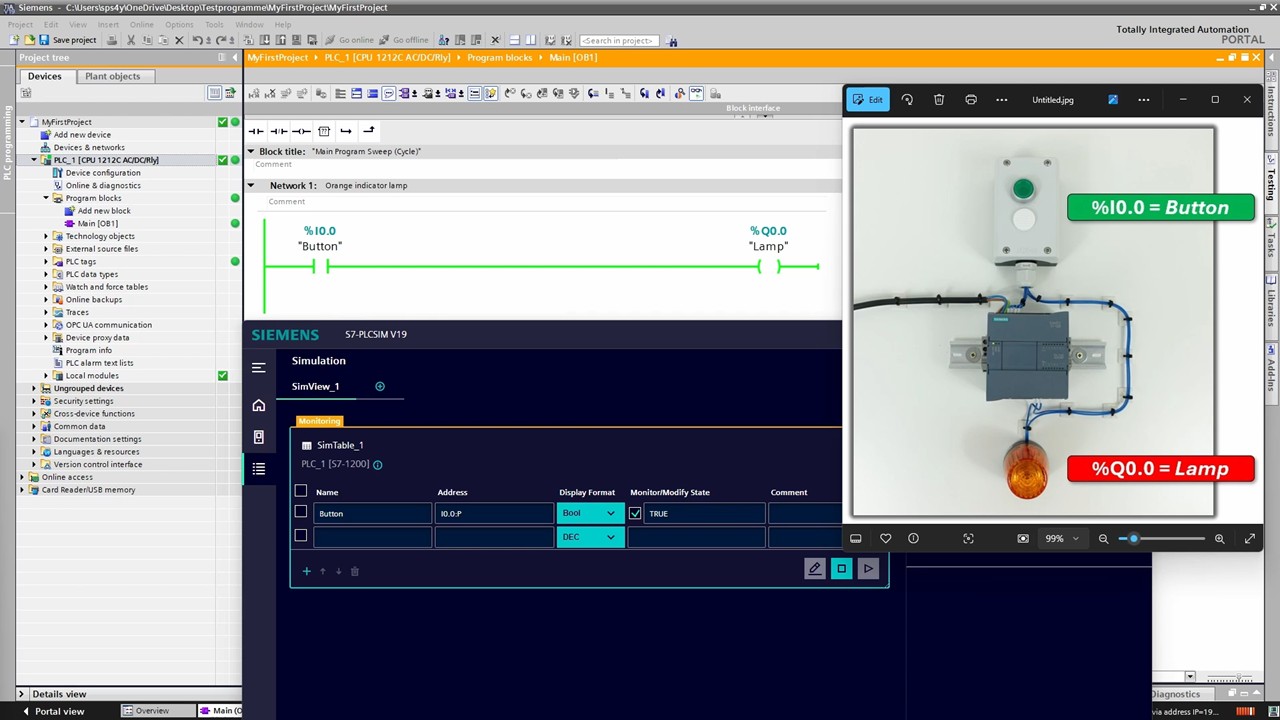Image resolution: width=1280 pixels, height=720 pixels.
Task: Insert a normally closed contact
Action: tap(278, 131)
